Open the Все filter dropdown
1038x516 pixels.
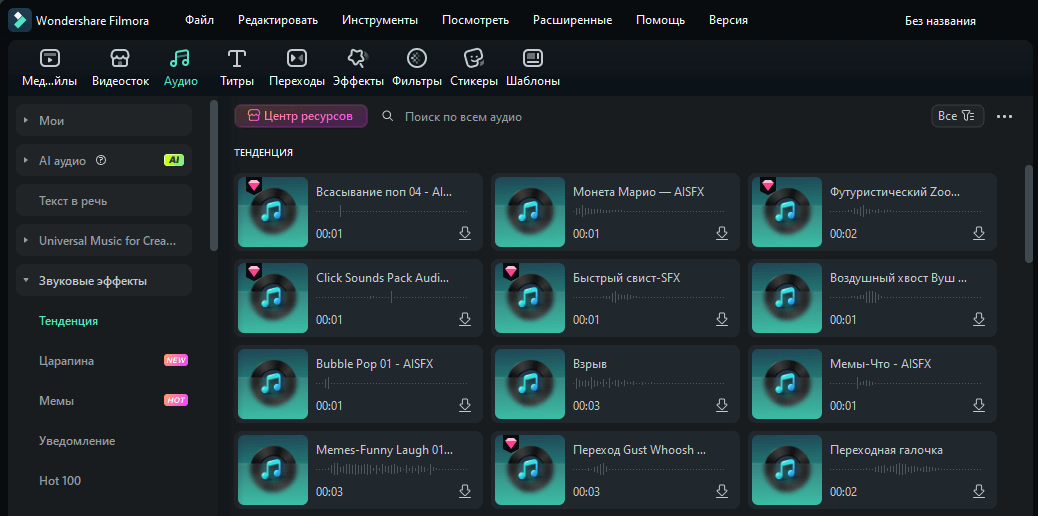coord(957,116)
